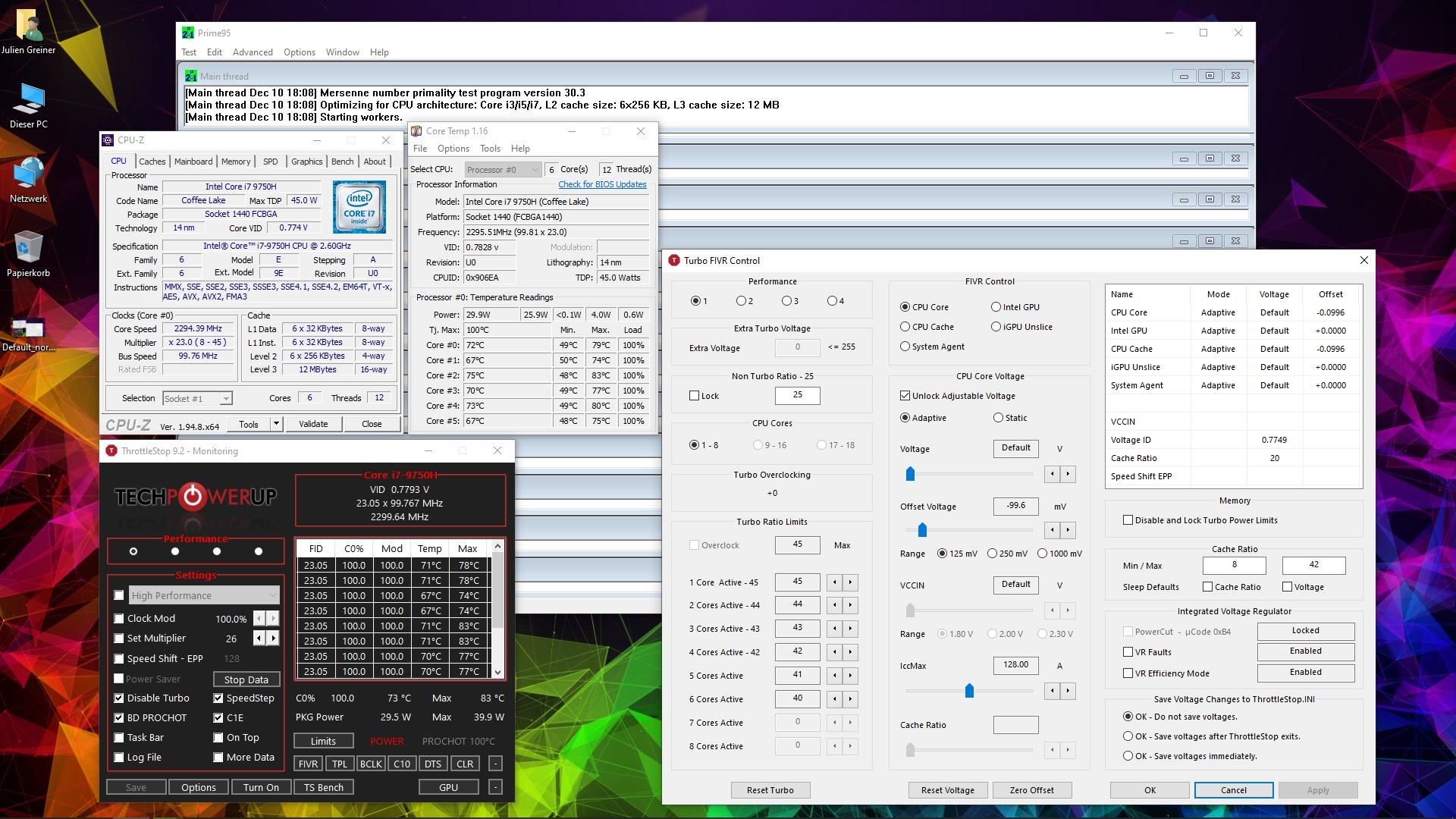Click the Cache Ratio Max field showing 42
The image size is (1456, 819).
click(x=1313, y=565)
